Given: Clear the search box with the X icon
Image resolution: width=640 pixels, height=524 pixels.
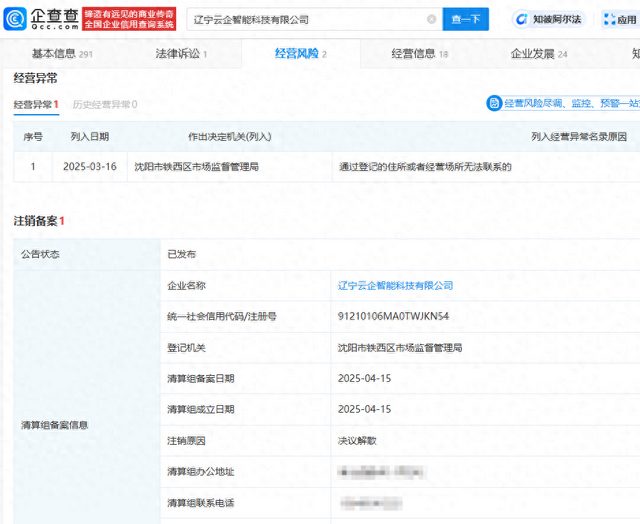Looking at the screenshot, I should tap(431, 19).
